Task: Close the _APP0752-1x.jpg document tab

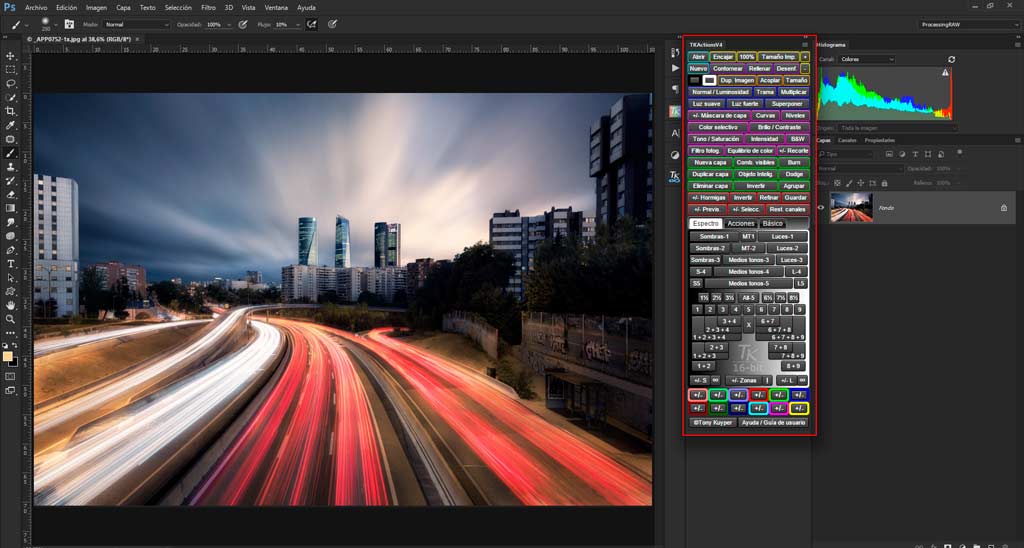Action: click(x=137, y=39)
